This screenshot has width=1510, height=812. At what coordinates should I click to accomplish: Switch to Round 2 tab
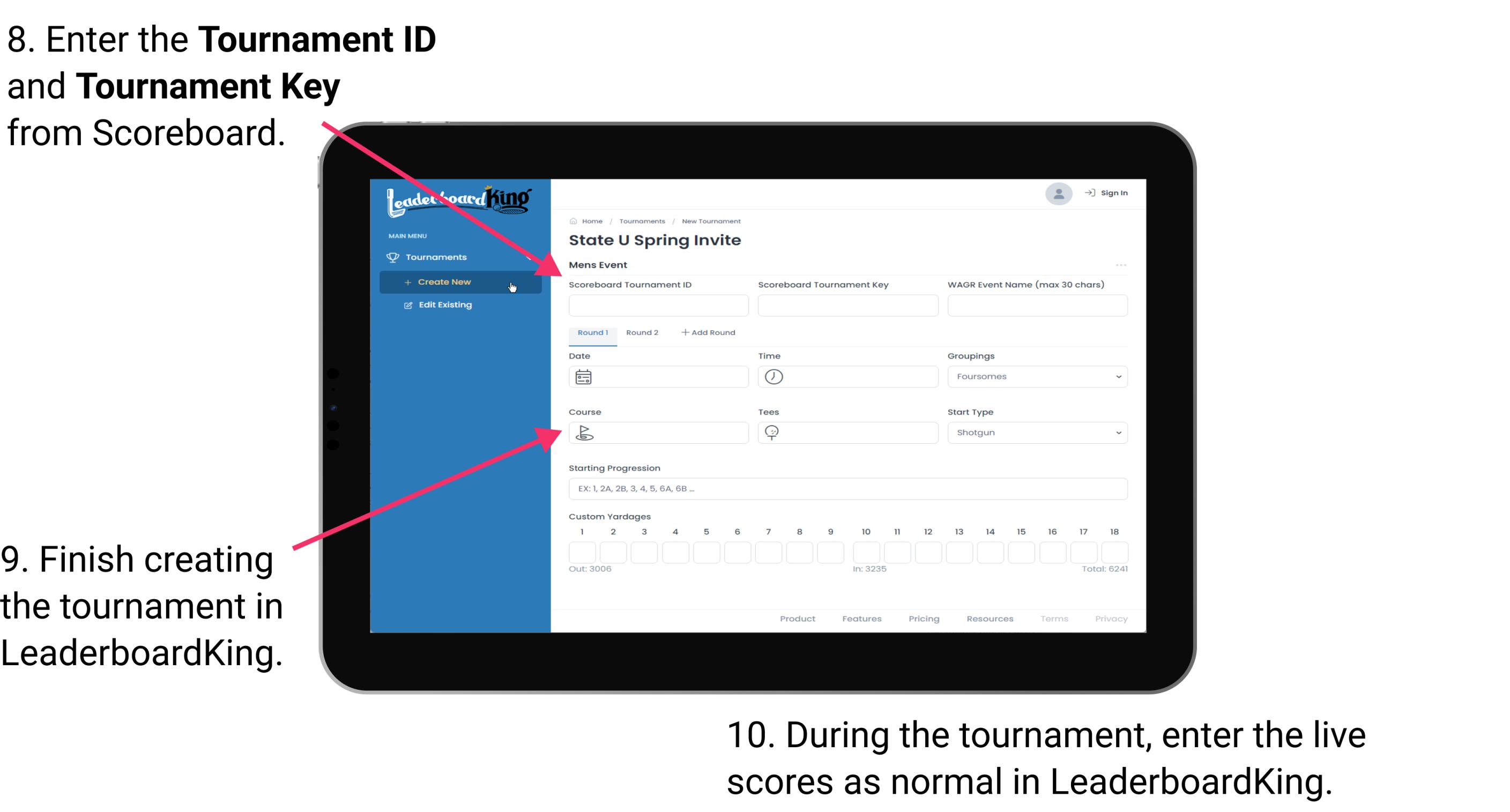coord(642,333)
